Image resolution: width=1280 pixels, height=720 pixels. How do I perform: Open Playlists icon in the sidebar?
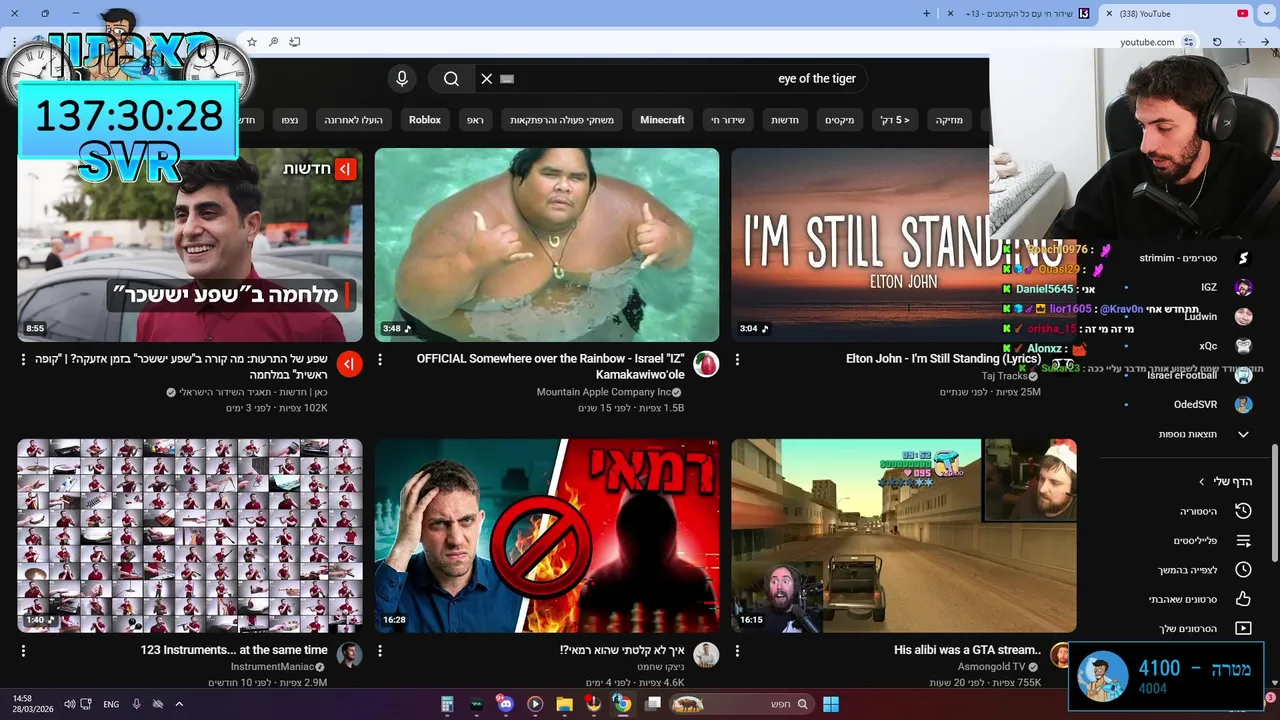(1243, 541)
